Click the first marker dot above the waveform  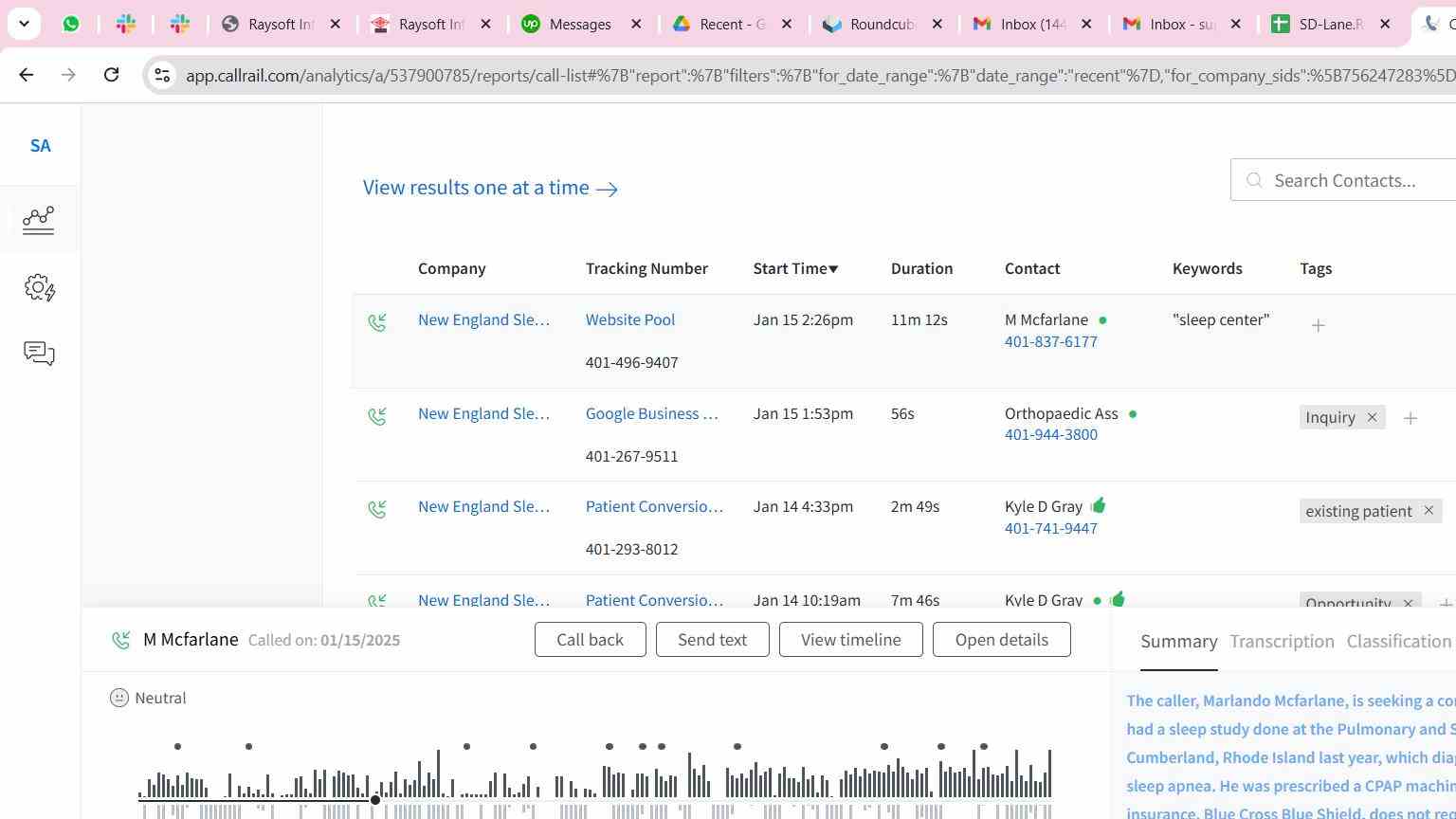[x=177, y=747]
